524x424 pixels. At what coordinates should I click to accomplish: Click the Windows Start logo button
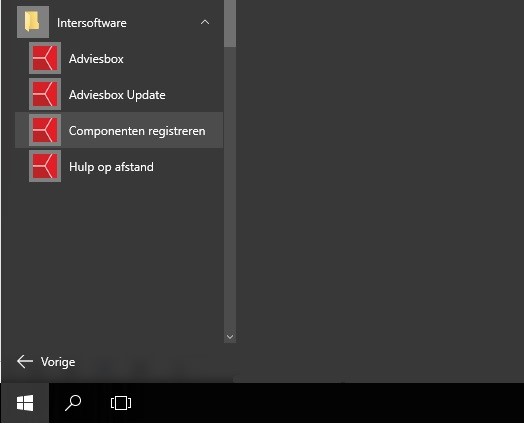25,403
